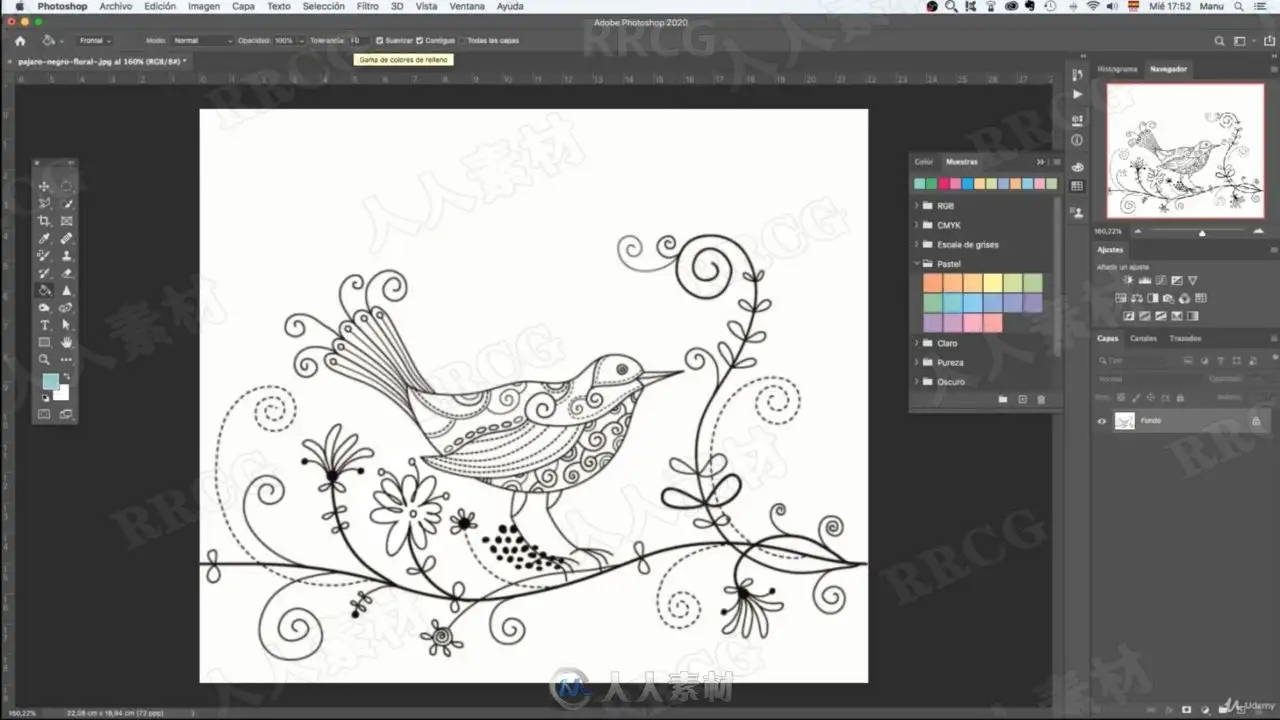Select the Hand tool

[x=66, y=342]
